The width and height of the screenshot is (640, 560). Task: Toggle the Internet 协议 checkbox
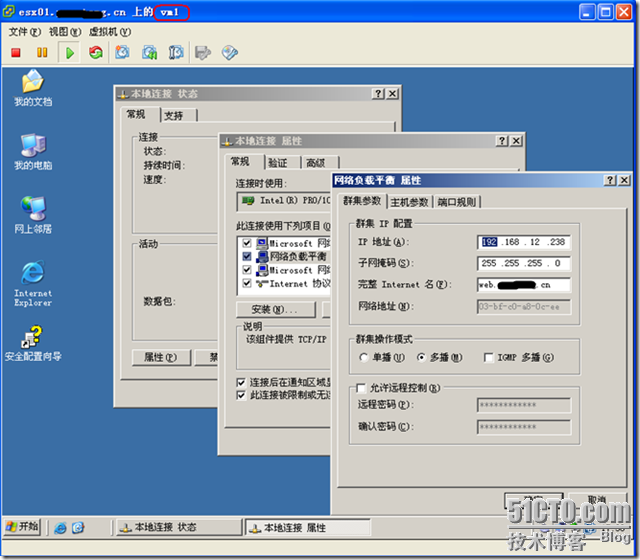247,283
